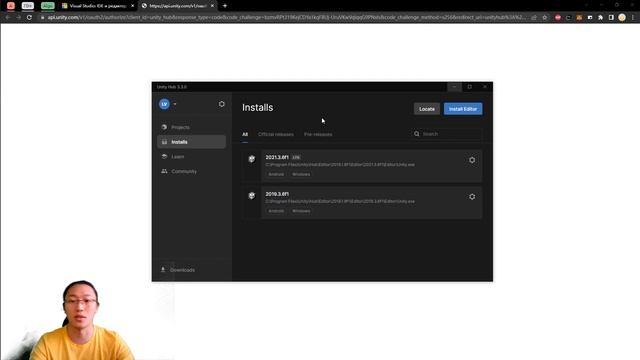This screenshot has height=360, width=640.
Task: Click the Projects sidebar icon
Action: click(164, 127)
